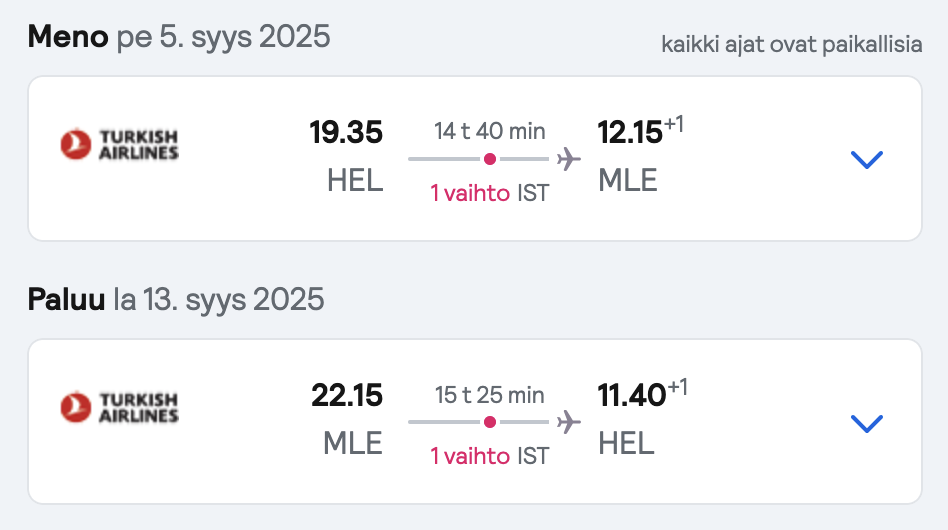Image resolution: width=948 pixels, height=530 pixels.
Task: Select the '1 vaihto IST' label on return flight
Action: (x=490, y=456)
